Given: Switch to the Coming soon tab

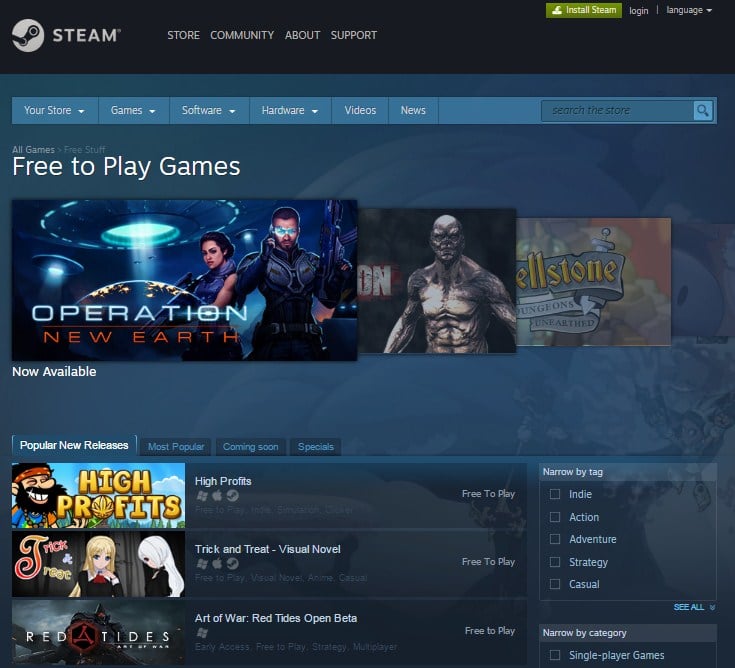Looking at the screenshot, I should click(250, 447).
